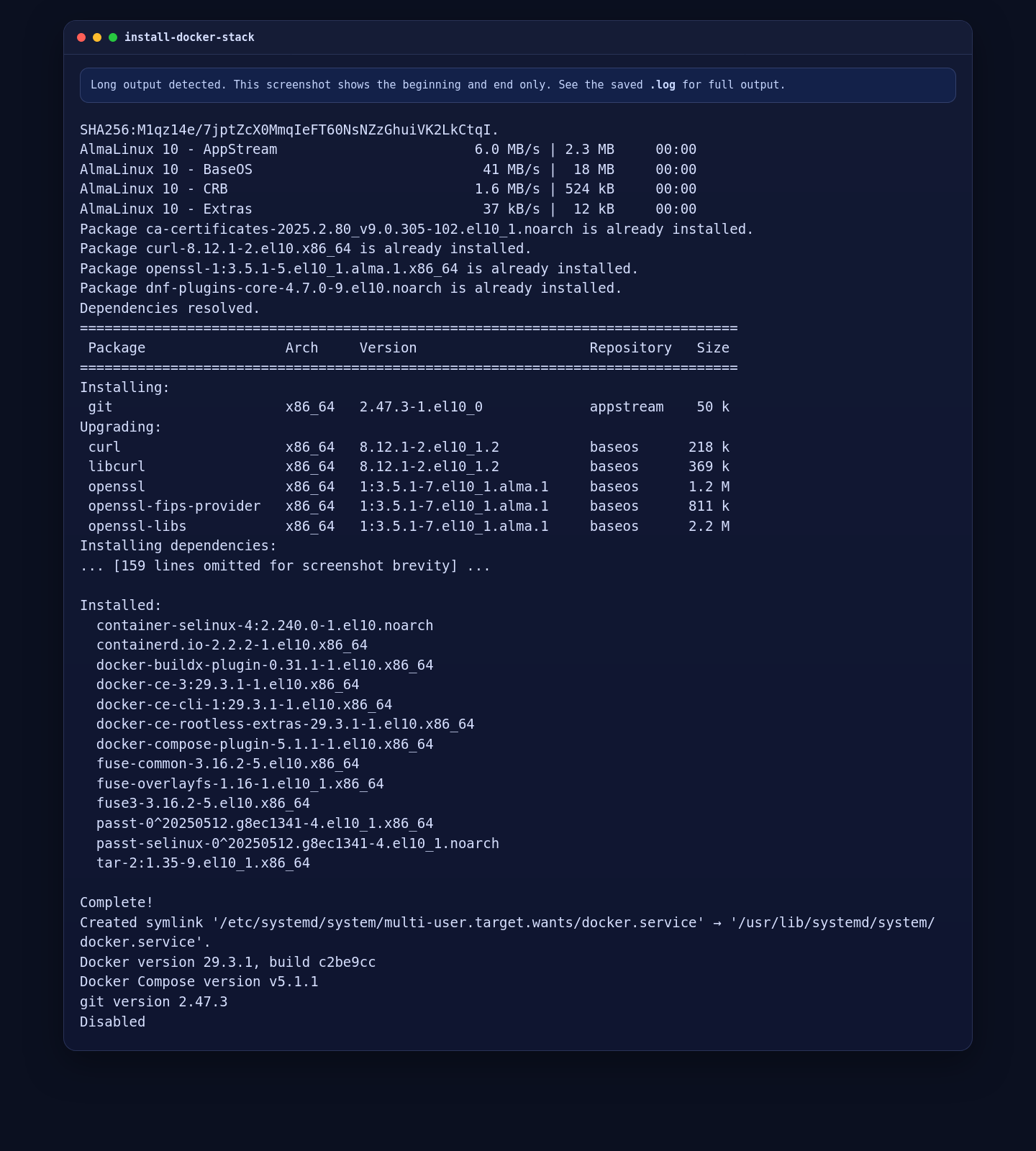This screenshot has width=1036, height=1151.
Task: Click the AlmaLinux 10 - AppStream line
Action: pyautogui.click(x=388, y=150)
